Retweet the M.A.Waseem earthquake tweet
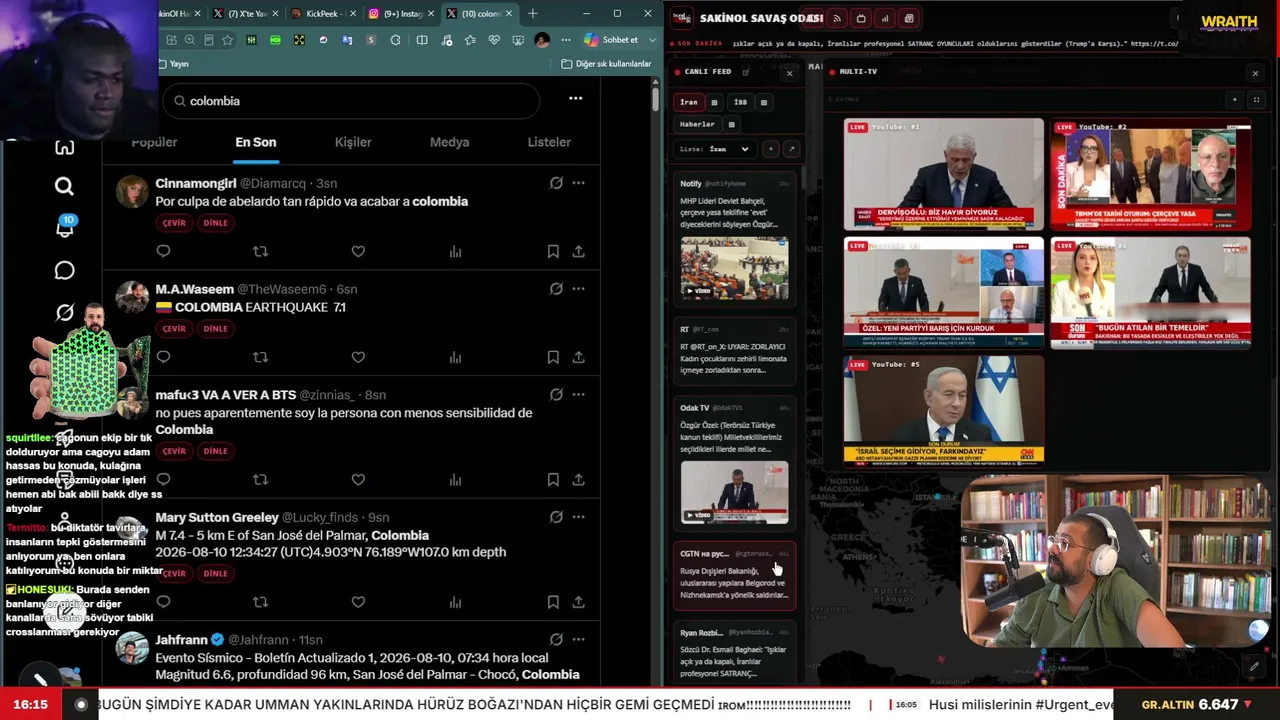Viewport: 1280px width, 720px height. pyautogui.click(x=260, y=357)
